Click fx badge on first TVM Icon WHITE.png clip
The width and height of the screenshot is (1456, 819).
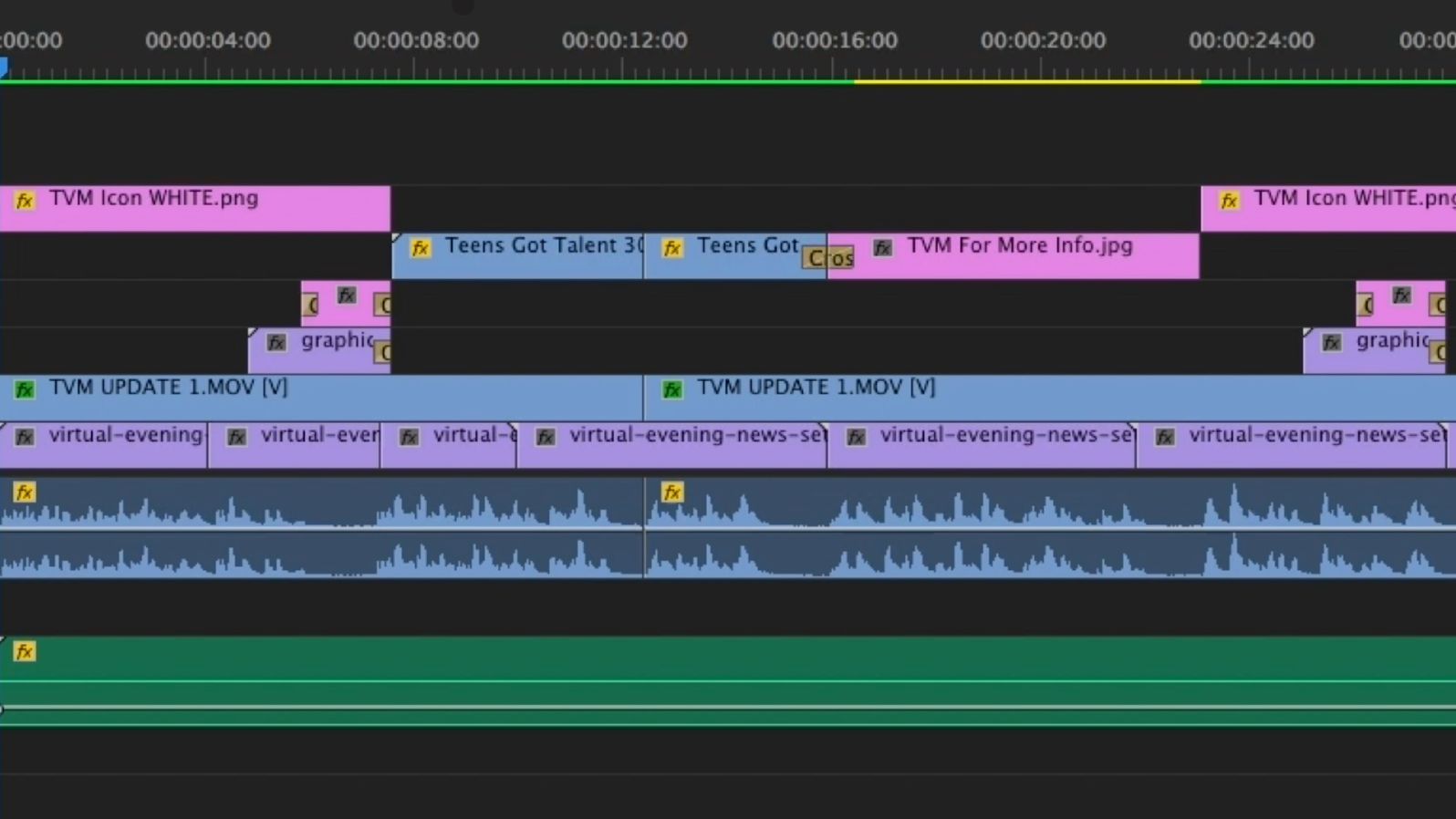click(25, 201)
